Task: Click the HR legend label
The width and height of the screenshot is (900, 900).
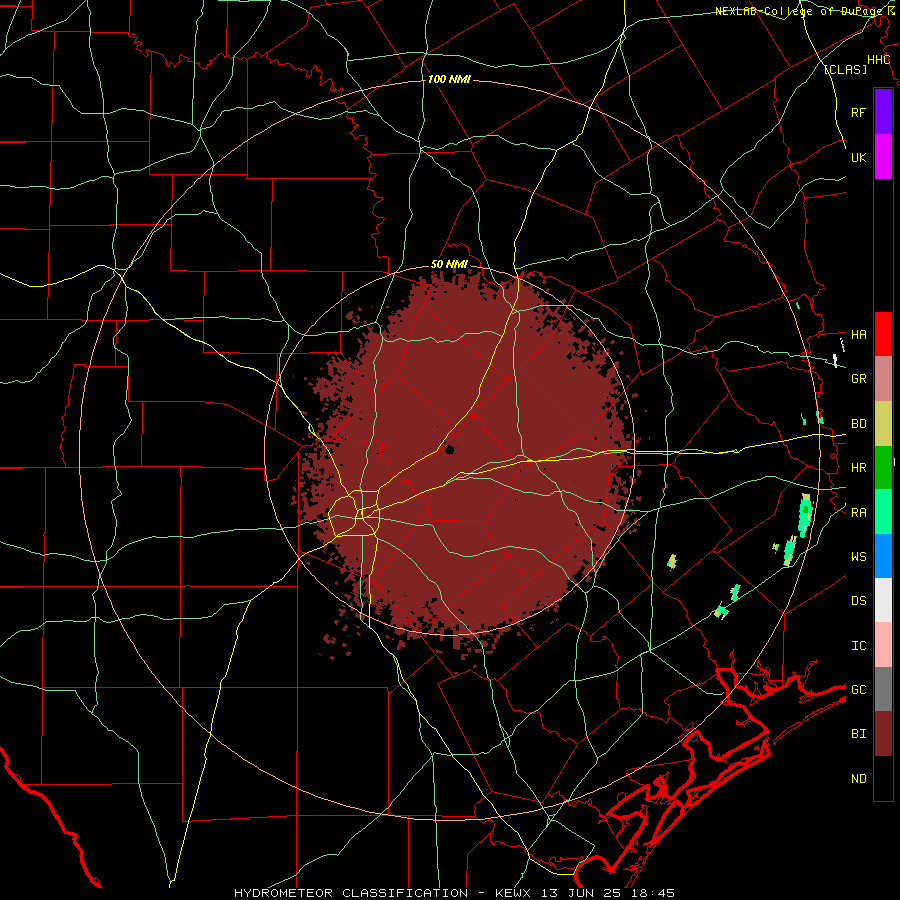Action: (x=858, y=468)
